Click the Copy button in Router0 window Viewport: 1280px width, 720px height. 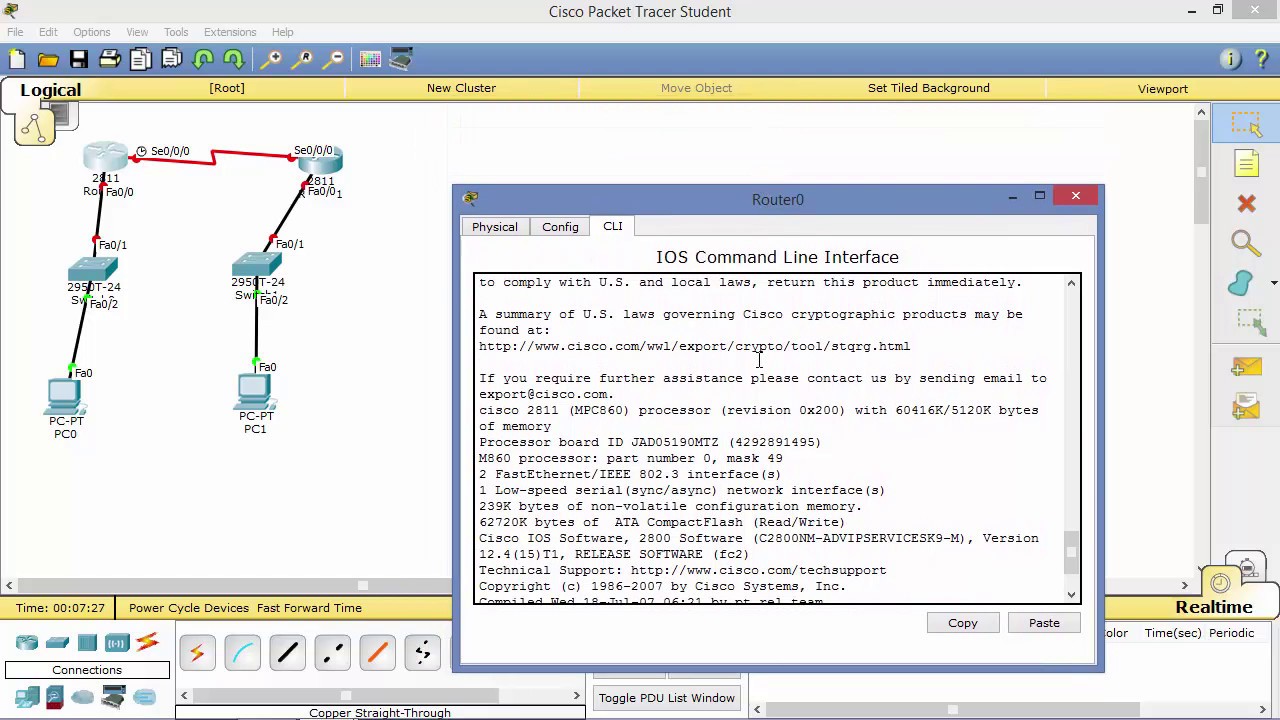[963, 623]
